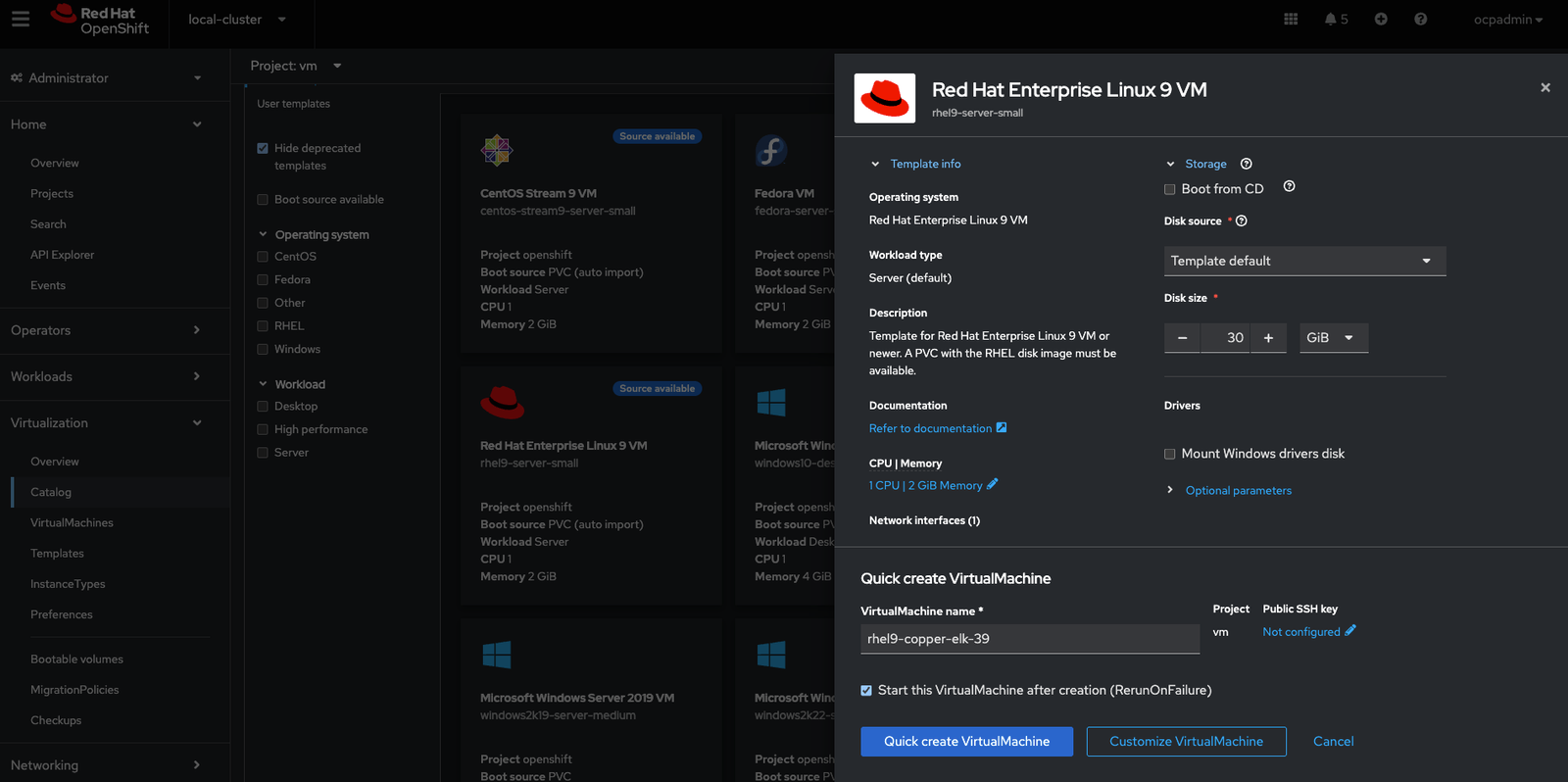
Task: Click the Disk source help icon
Action: (x=1242, y=220)
